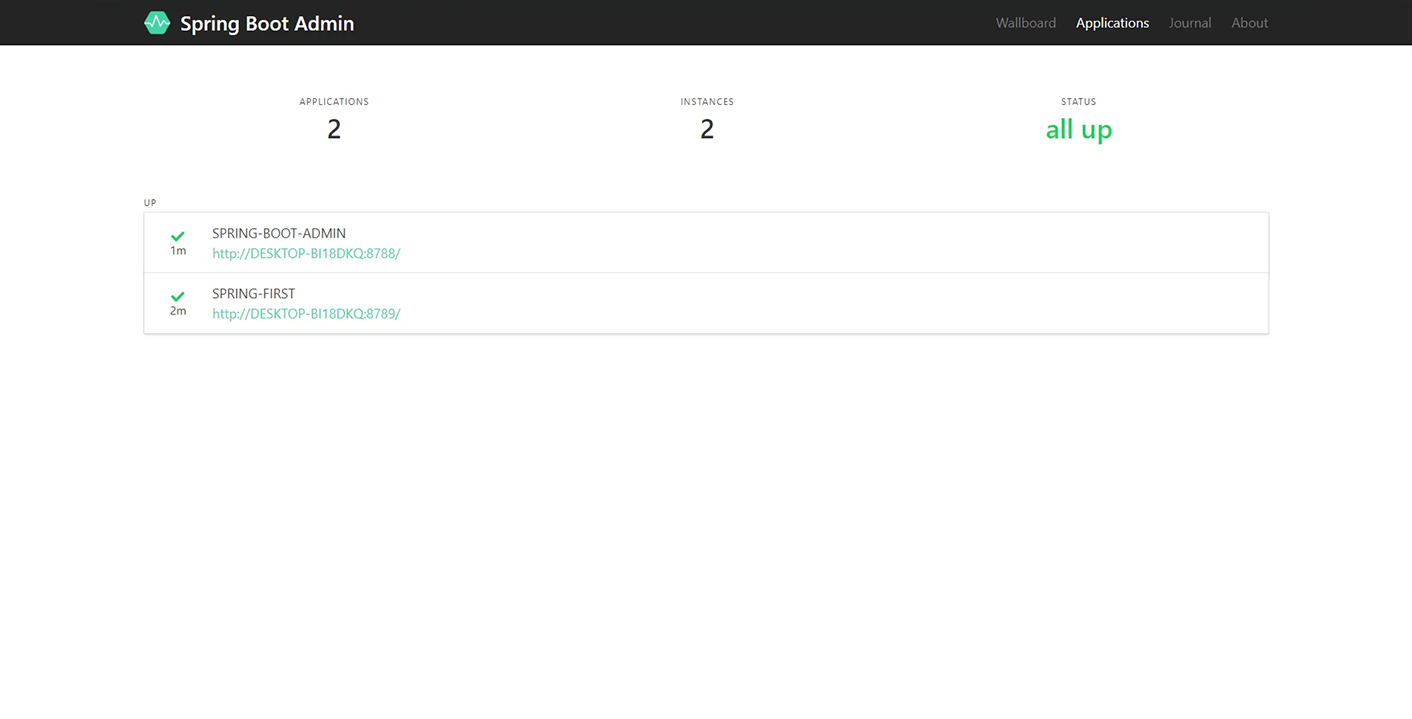Select the Applications nav item
Image resolution: width=1412 pixels, height=719 pixels.
pyautogui.click(x=1112, y=23)
